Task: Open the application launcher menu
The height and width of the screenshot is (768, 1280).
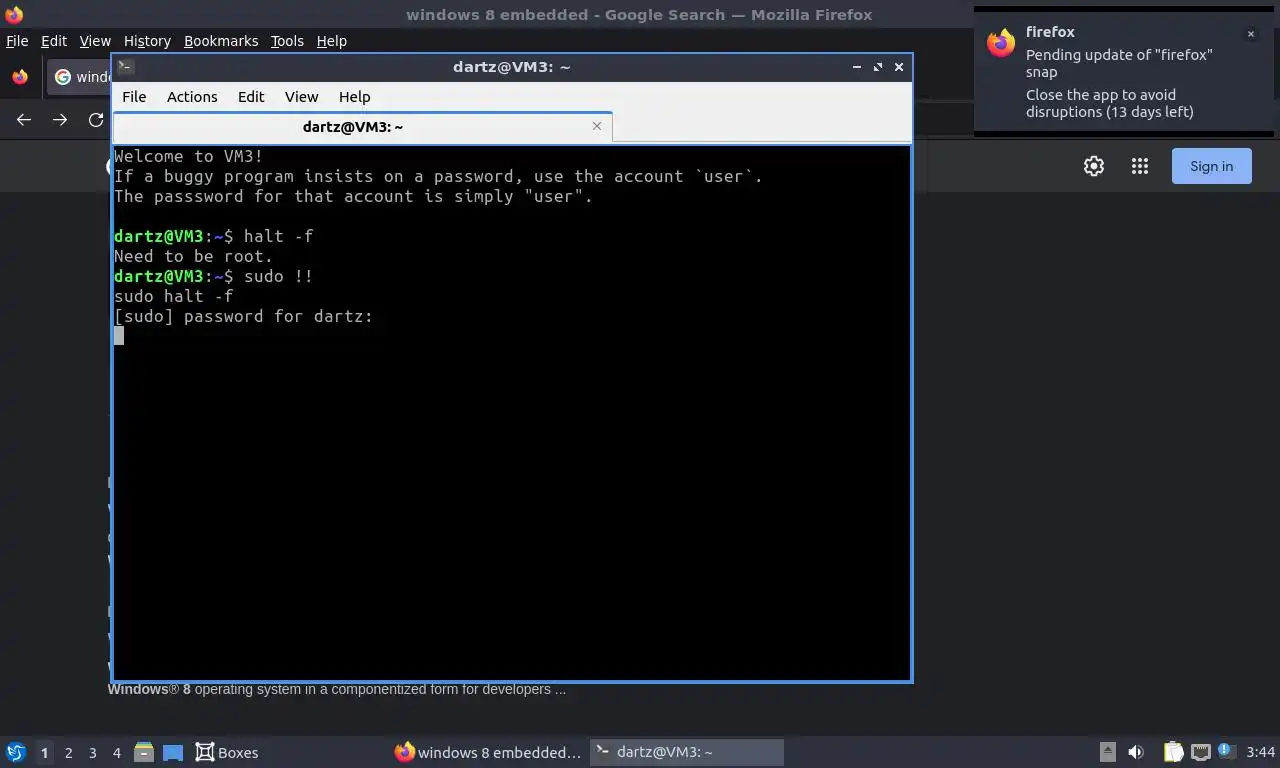Action: pyautogui.click(x=16, y=752)
